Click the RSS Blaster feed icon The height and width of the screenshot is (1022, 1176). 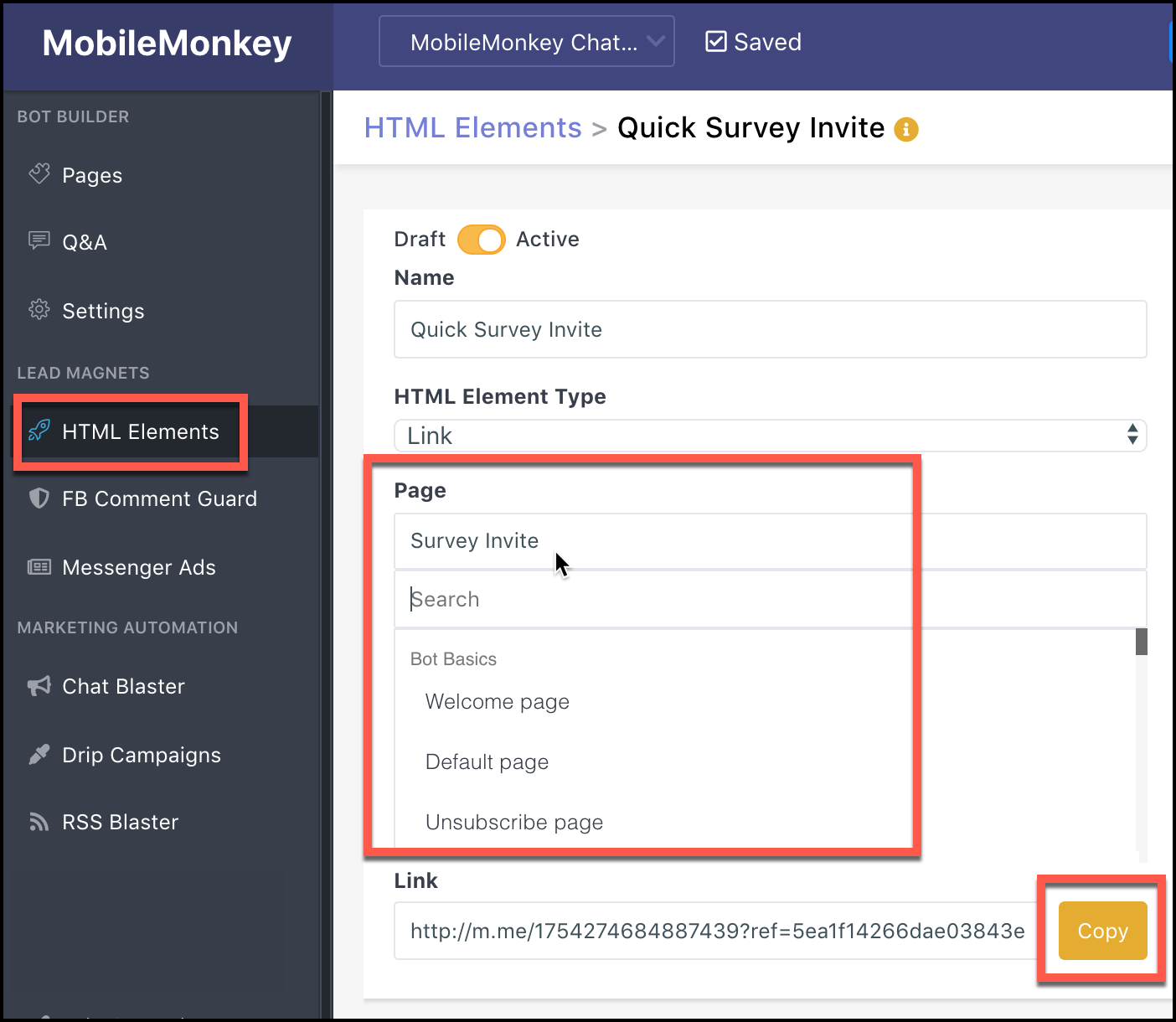[x=39, y=822]
